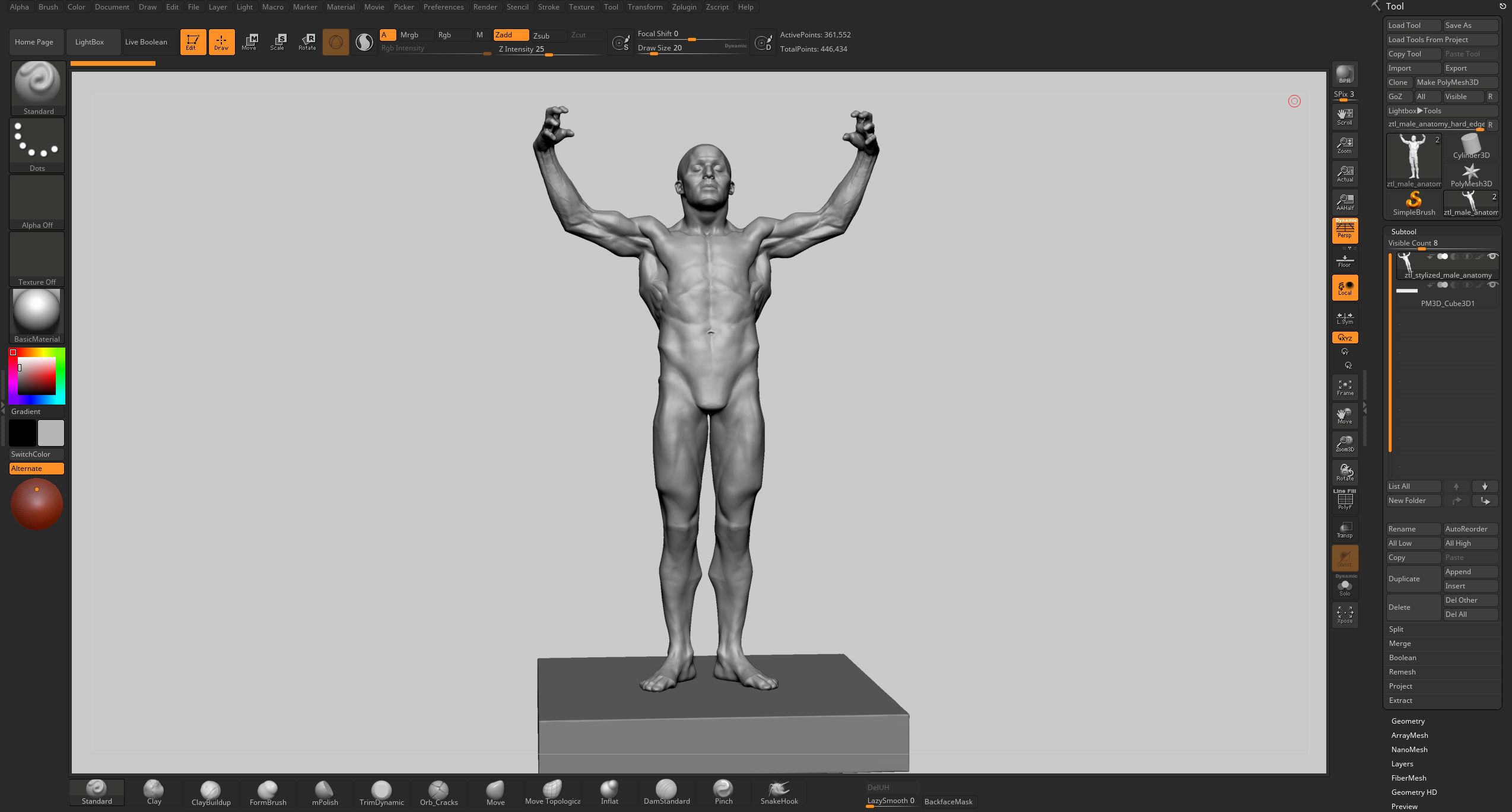The width and height of the screenshot is (1512, 812).
Task: Expand the ArrayMesh subpalette
Action: click(x=1409, y=735)
